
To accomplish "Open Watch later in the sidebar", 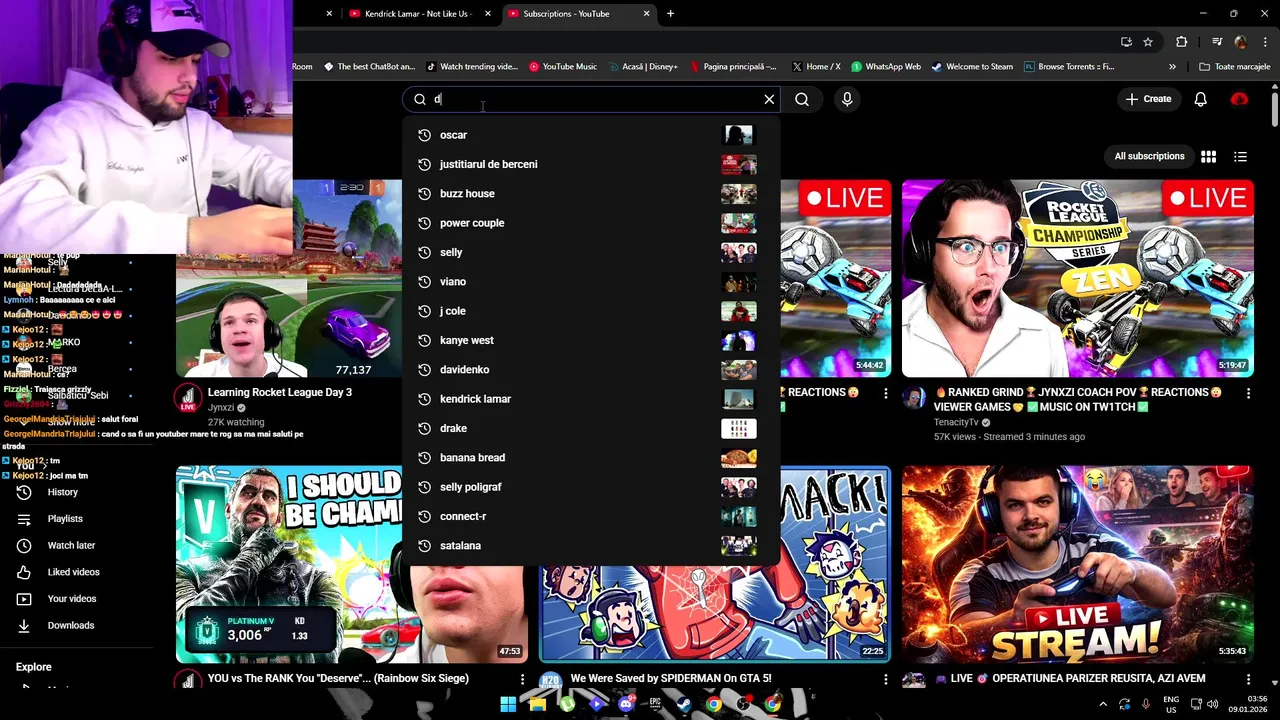I will pyautogui.click(x=70, y=545).
